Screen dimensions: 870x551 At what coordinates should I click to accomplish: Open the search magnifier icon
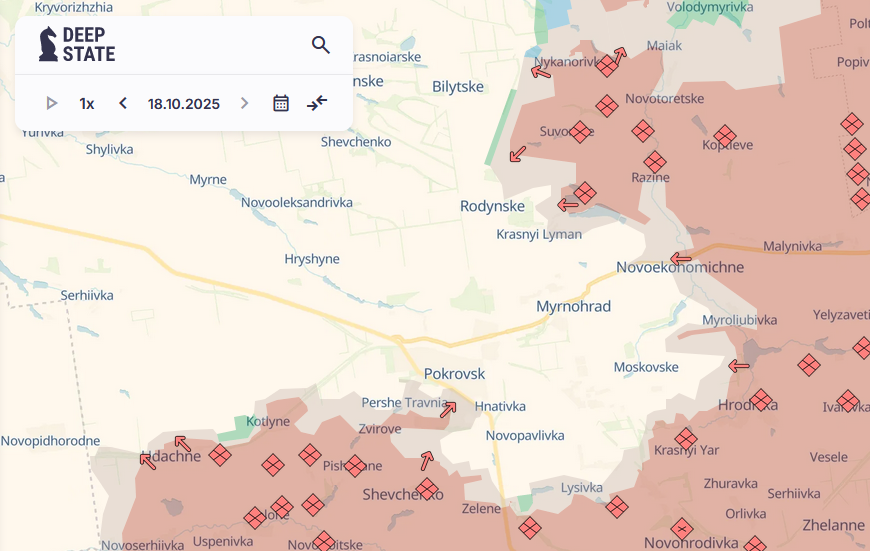click(321, 44)
